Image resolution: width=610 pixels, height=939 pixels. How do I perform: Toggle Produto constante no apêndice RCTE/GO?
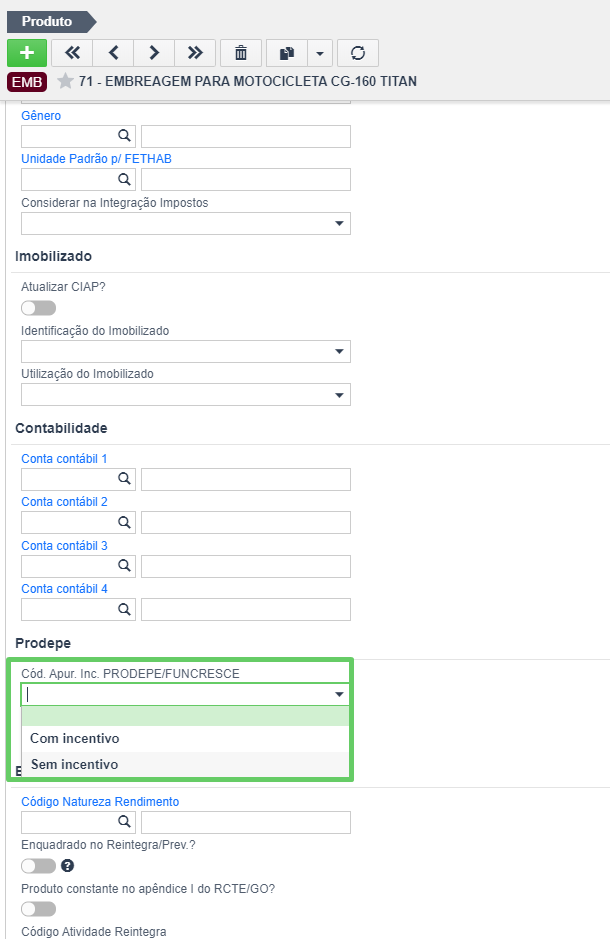[38, 909]
